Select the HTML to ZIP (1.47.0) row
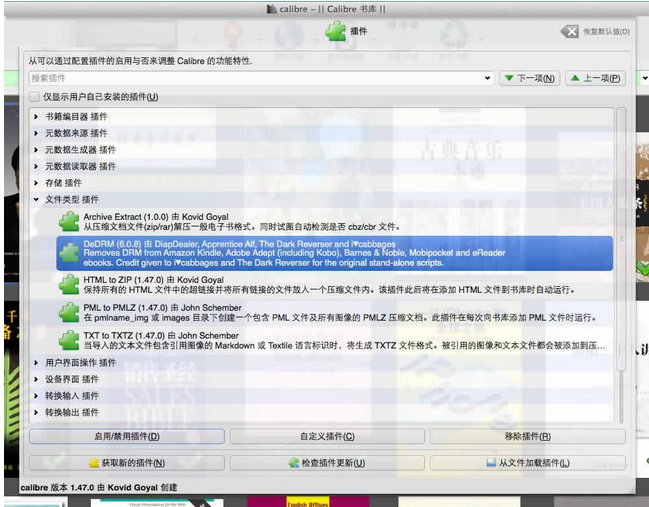The height and width of the screenshot is (507, 649). click(334, 285)
